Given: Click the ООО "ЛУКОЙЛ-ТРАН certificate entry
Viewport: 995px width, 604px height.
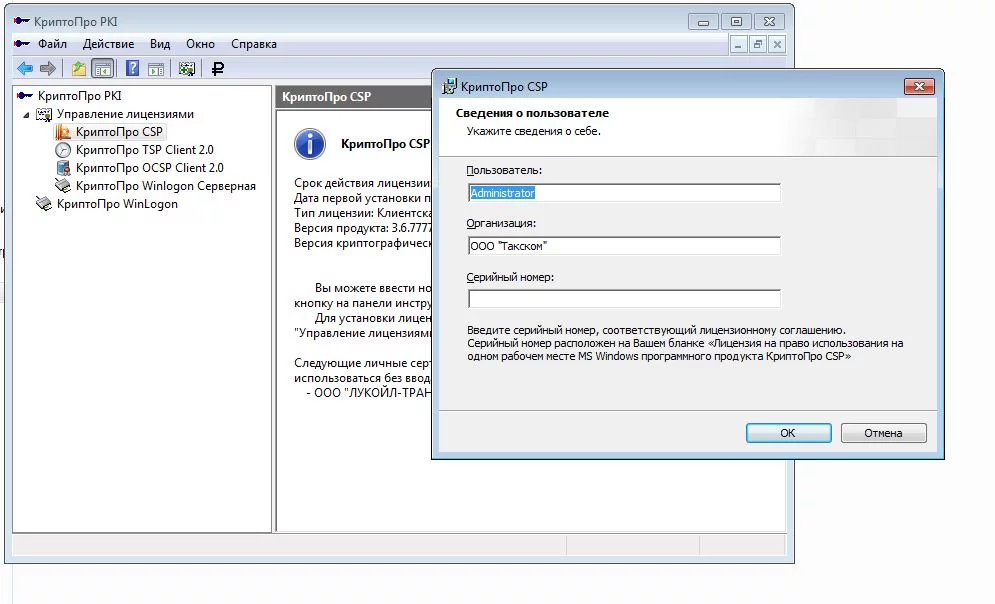Looking at the screenshot, I should [369, 393].
